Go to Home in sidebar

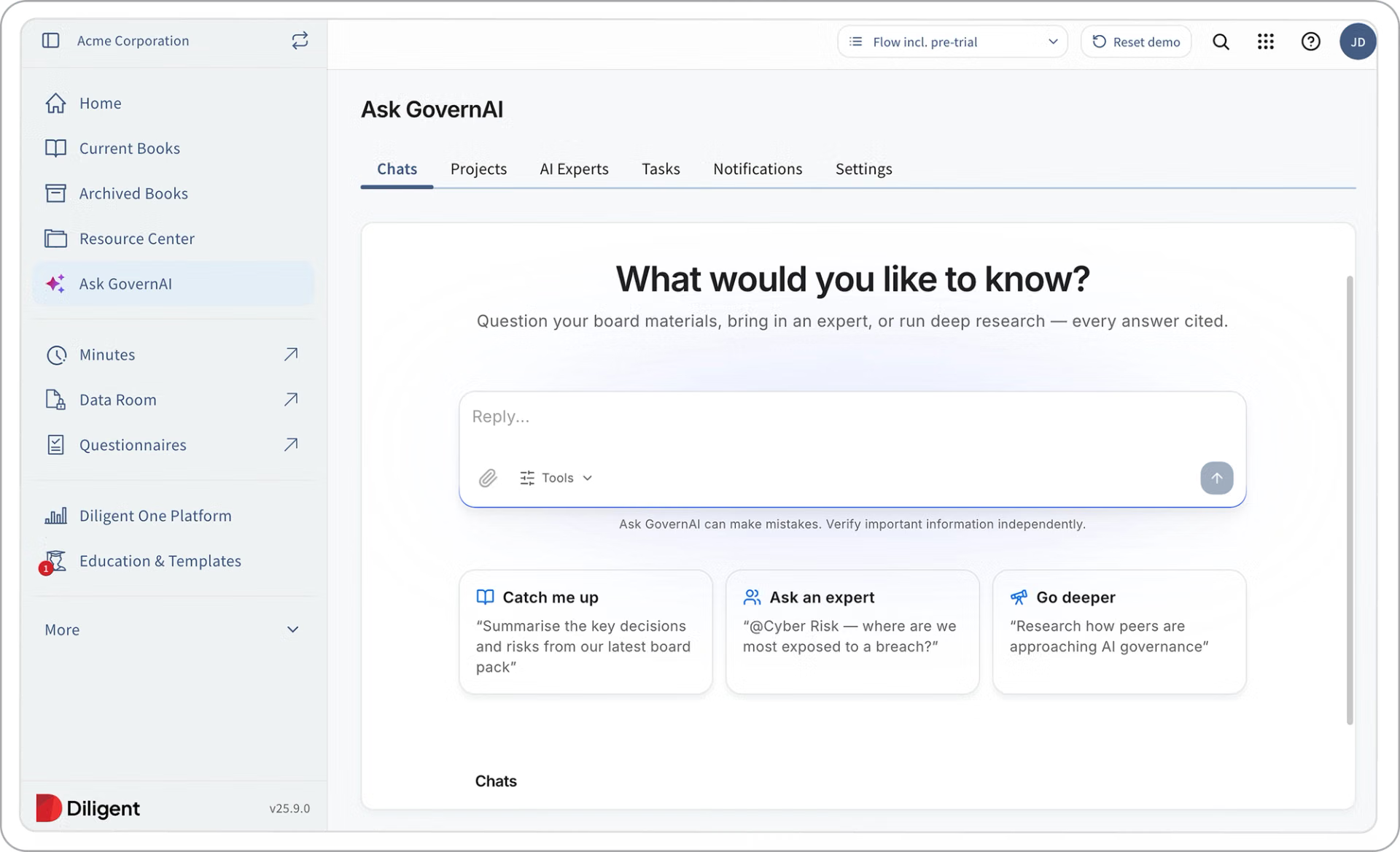point(174,104)
